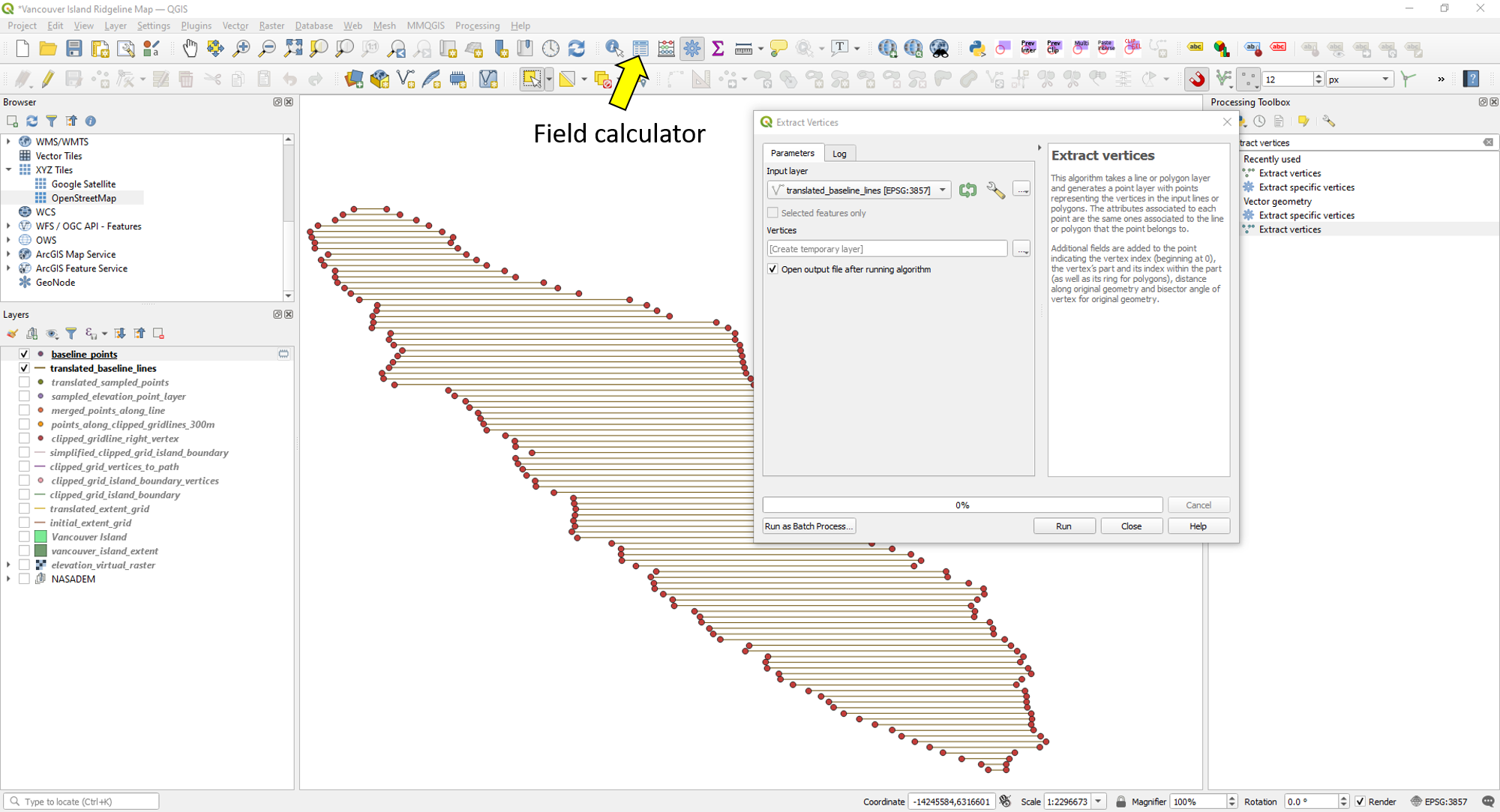The width and height of the screenshot is (1500, 812).
Task: Click the Run button
Action: (x=1063, y=526)
